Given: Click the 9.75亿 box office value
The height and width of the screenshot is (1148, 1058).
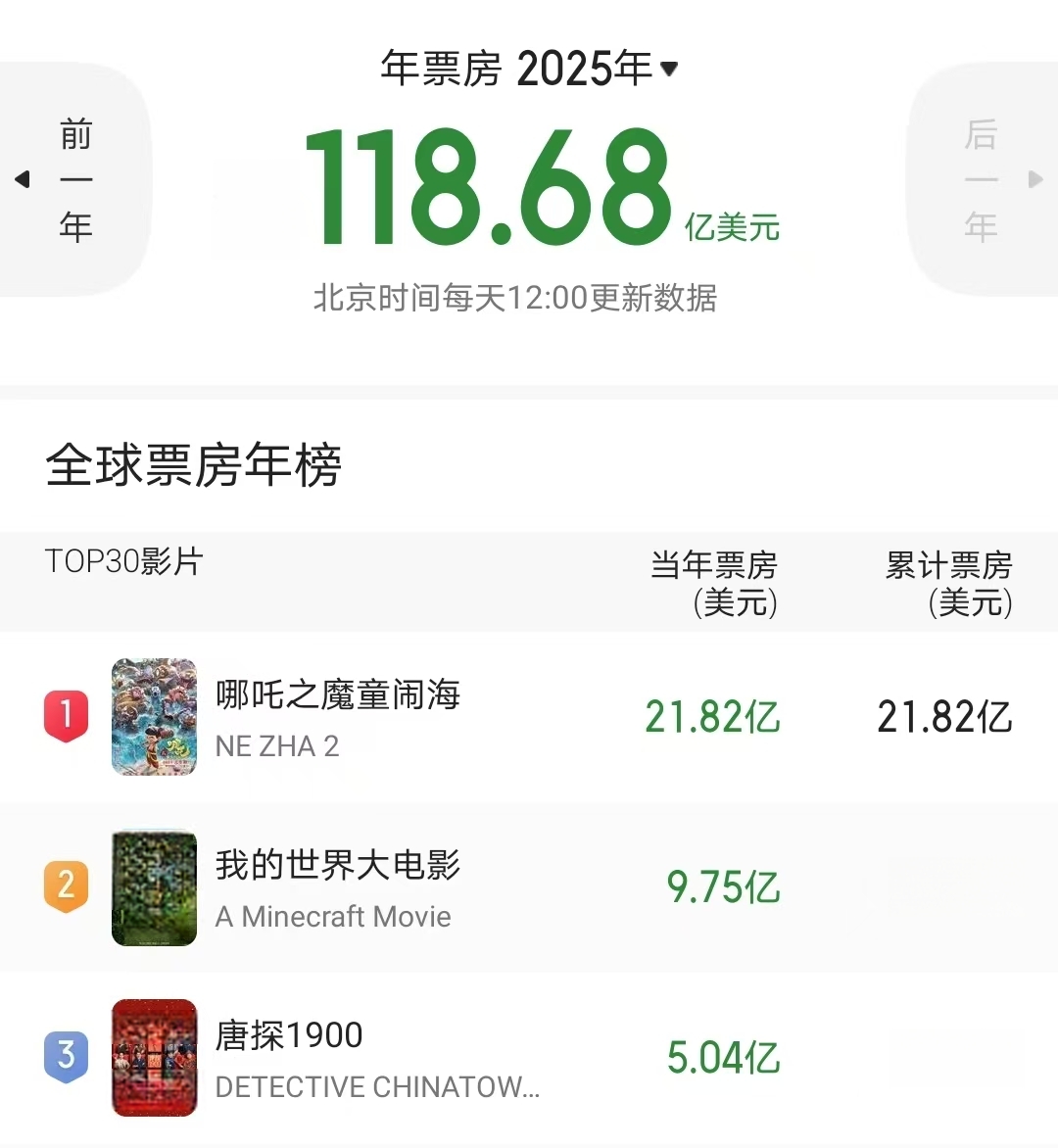Looking at the screenshot, I should [723, 887].
